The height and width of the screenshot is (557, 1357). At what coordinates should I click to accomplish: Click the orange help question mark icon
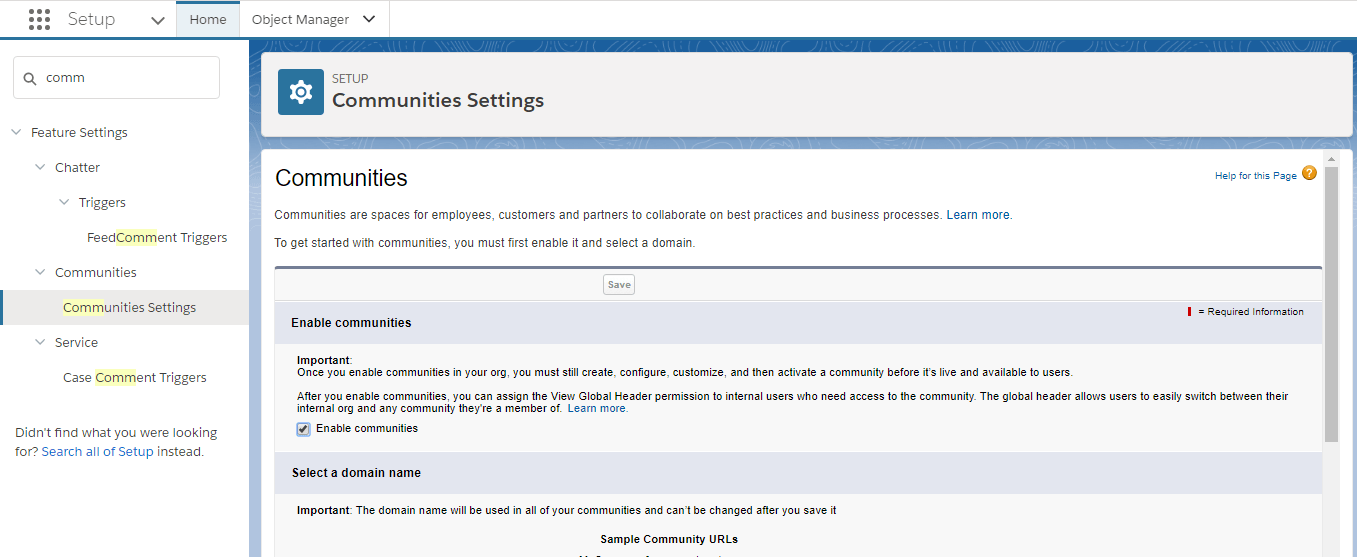point(1309,173)
